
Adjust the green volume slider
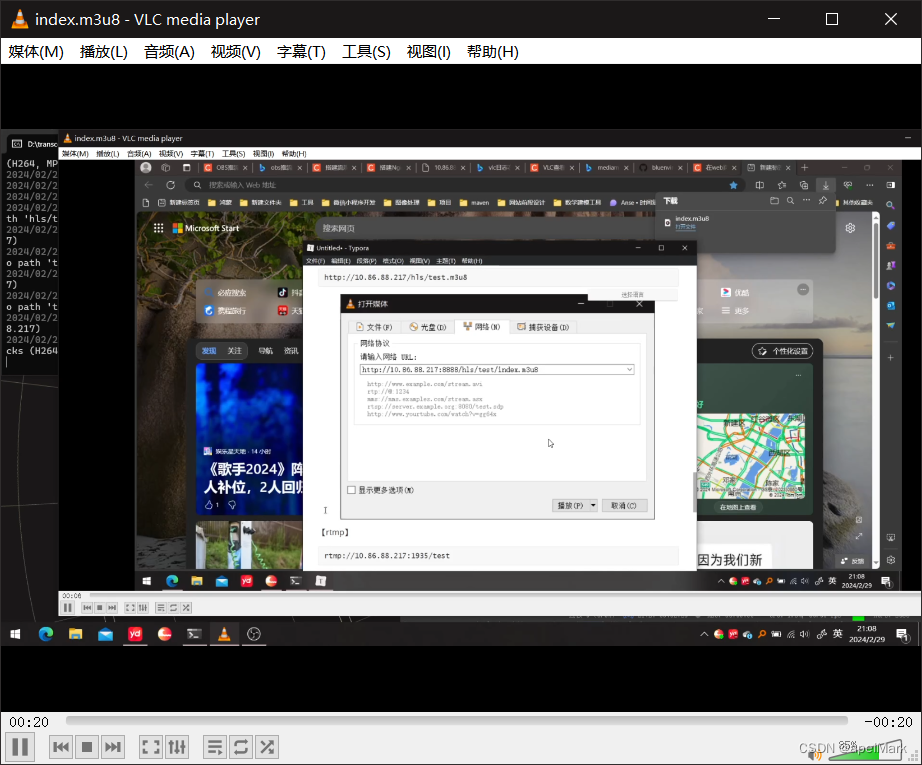tap(864, 751)
